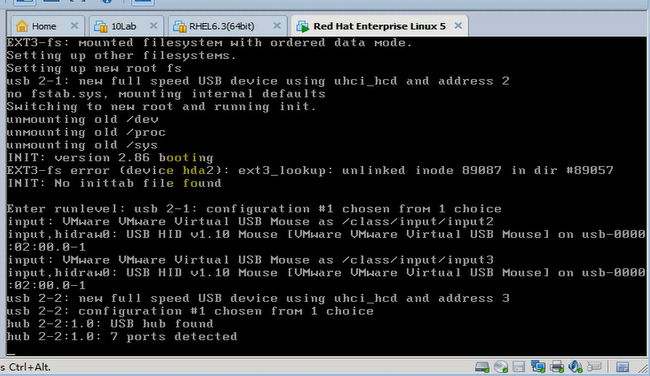Click the 'Ctrl+Alt.' status bar hint text
Screen dimensions: 650x376
point(29,367)
